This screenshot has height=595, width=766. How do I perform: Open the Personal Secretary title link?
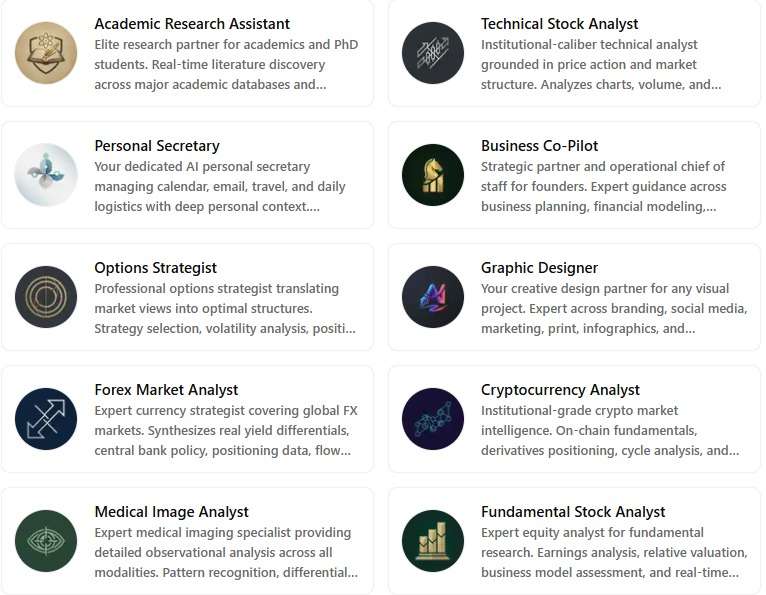157,146
